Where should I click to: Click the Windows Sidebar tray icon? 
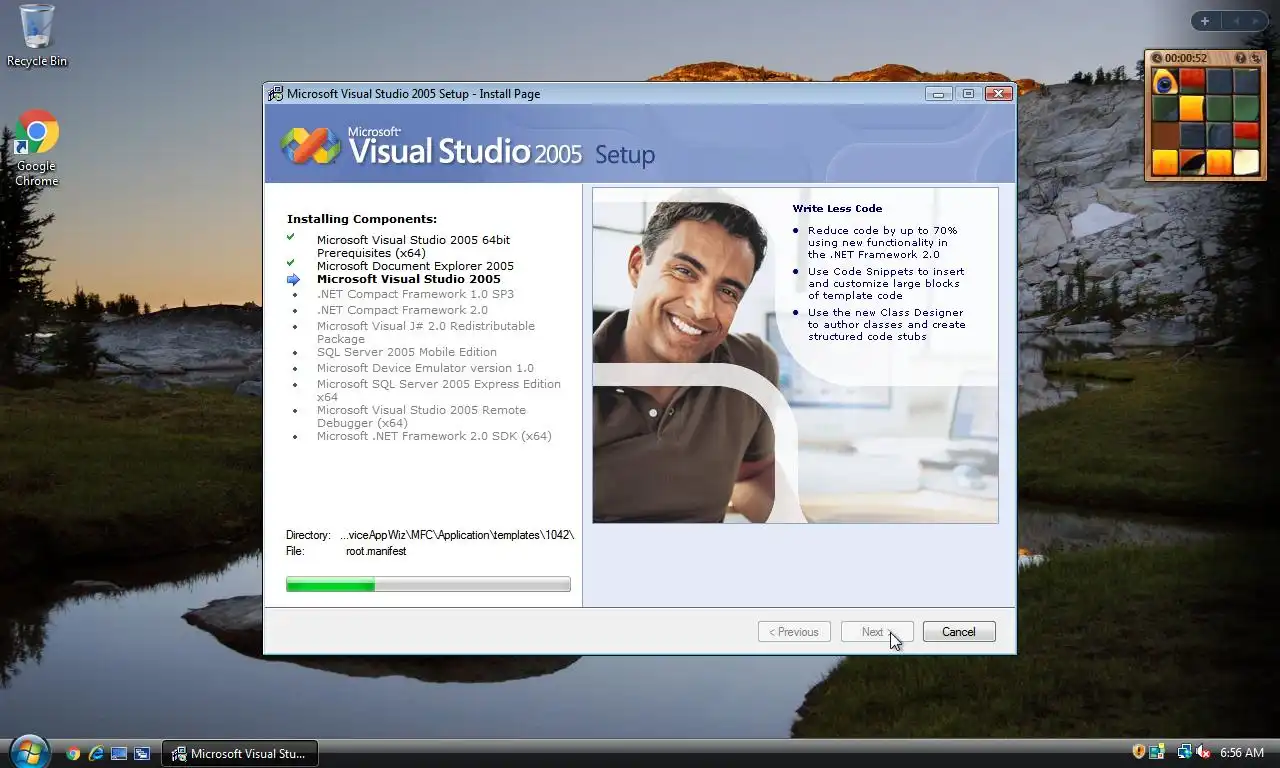pyautogui.click(x=1157, y=752)
